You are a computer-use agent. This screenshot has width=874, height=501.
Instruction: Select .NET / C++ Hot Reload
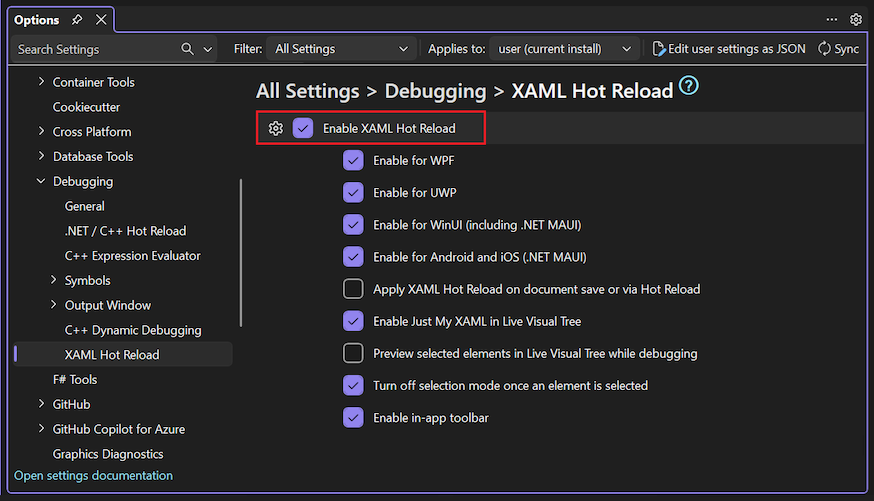click(x=125, y=231)
